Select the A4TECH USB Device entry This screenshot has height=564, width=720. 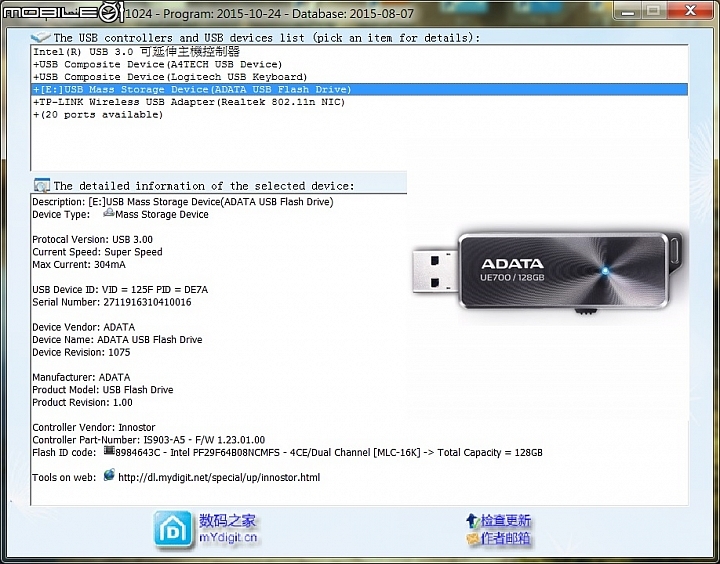pos(360,64)
